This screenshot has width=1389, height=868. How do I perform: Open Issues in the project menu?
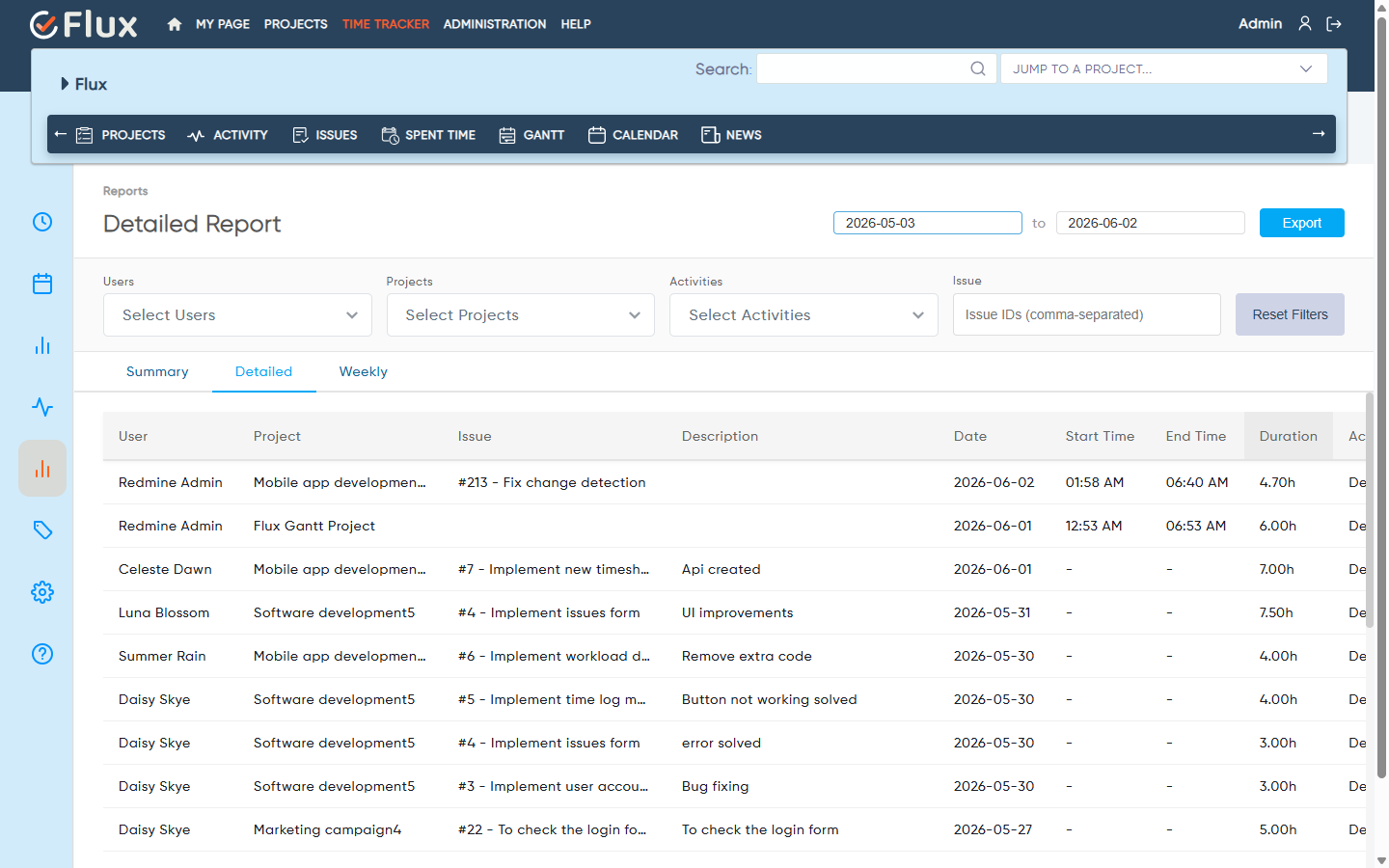tap(324, 135)
